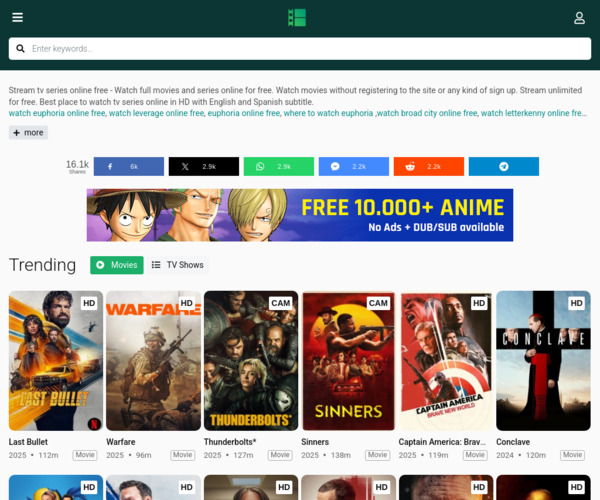Open the Free 10.000+ Anime banner

tap(300, 215)
